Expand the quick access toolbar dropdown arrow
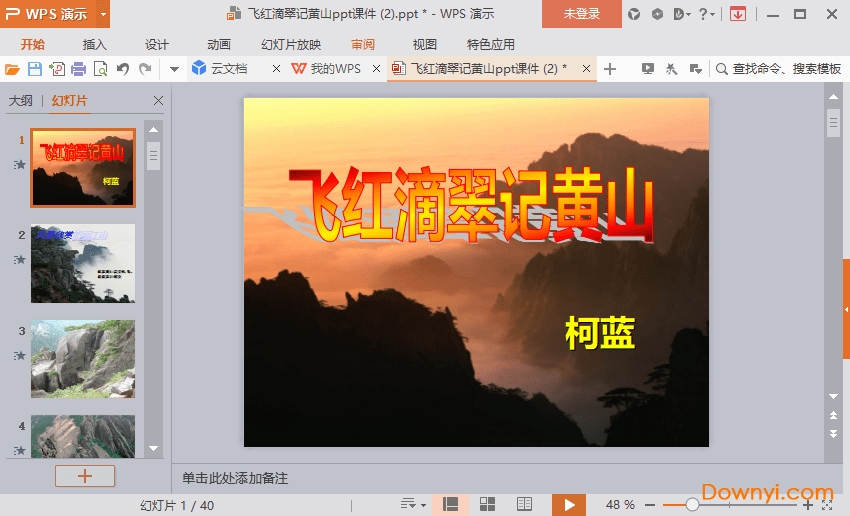The height and width of the screenshot is (516, 850). [x=174, y=69]
